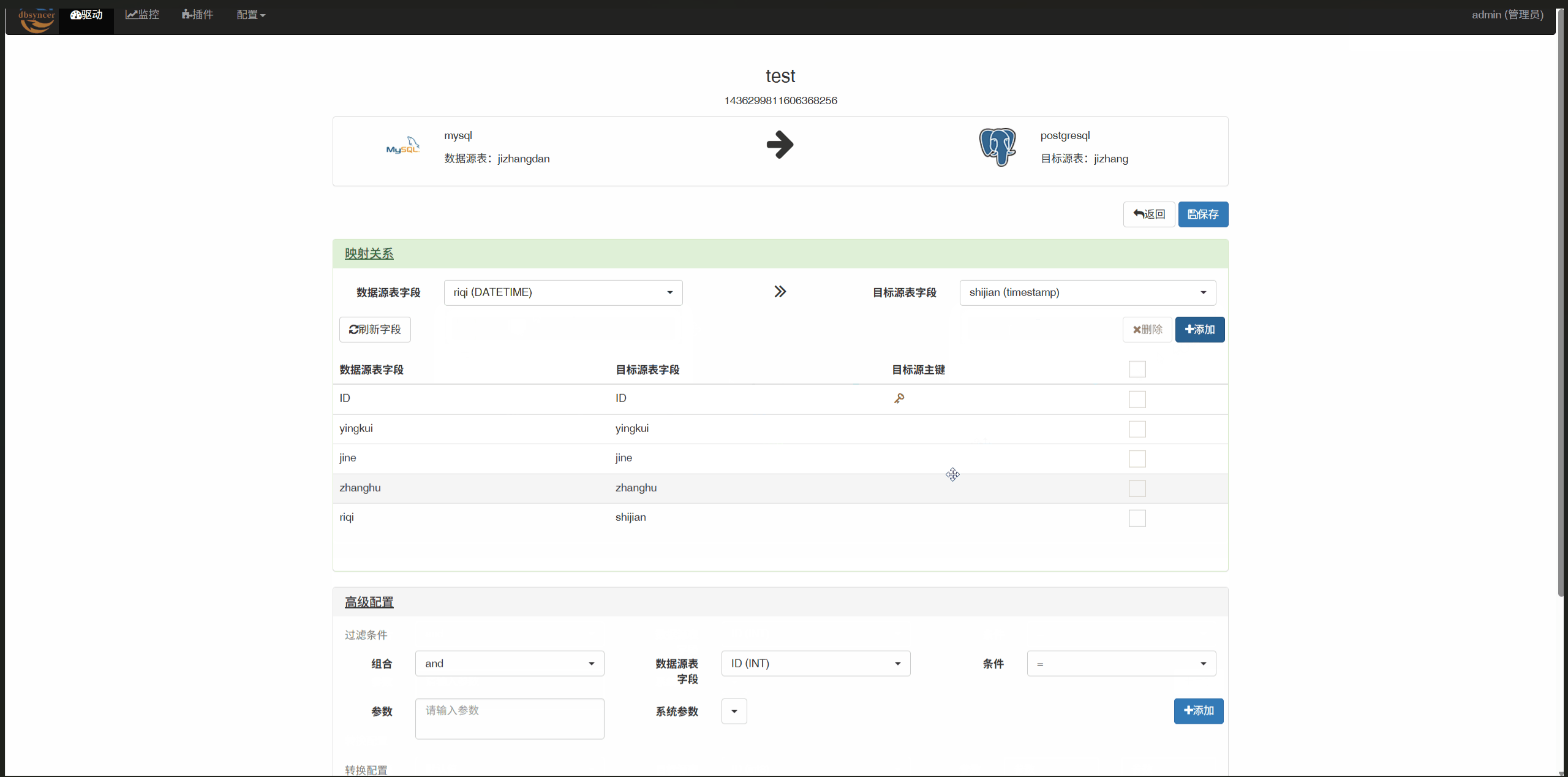
Task: Check the ID row checkbox
Action: 1137,400
